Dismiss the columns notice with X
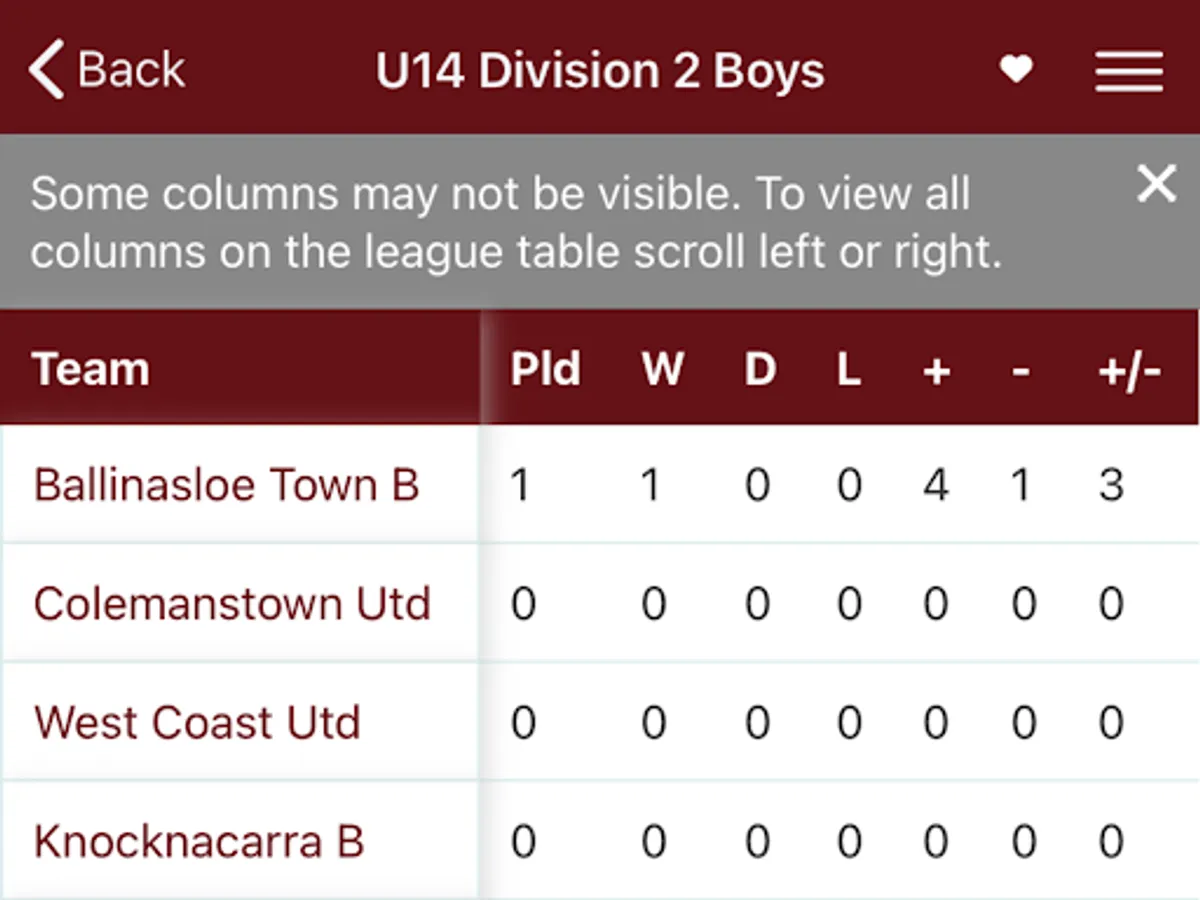Image resolution: width=1200 pixels, height=900 pixels. pyautogui.click(x=1156, y=184)
